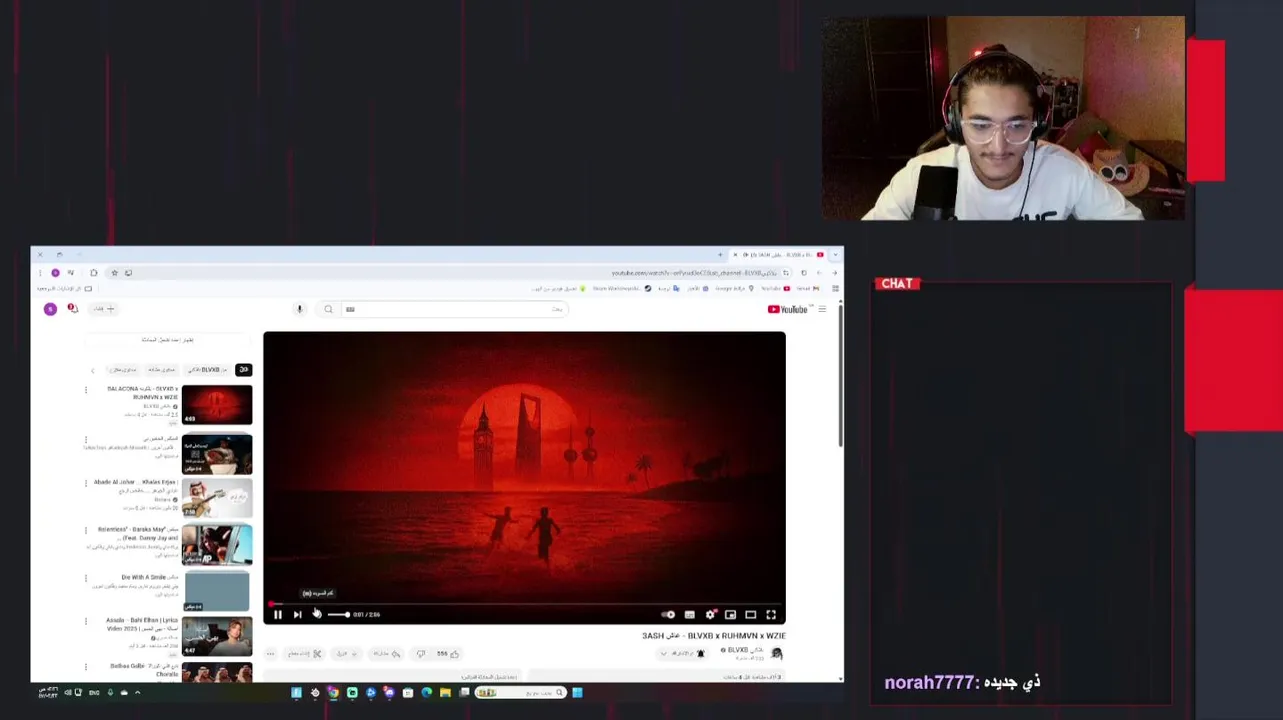
Task: Open the BLVXB channel avatar
Action: [776, 654]
